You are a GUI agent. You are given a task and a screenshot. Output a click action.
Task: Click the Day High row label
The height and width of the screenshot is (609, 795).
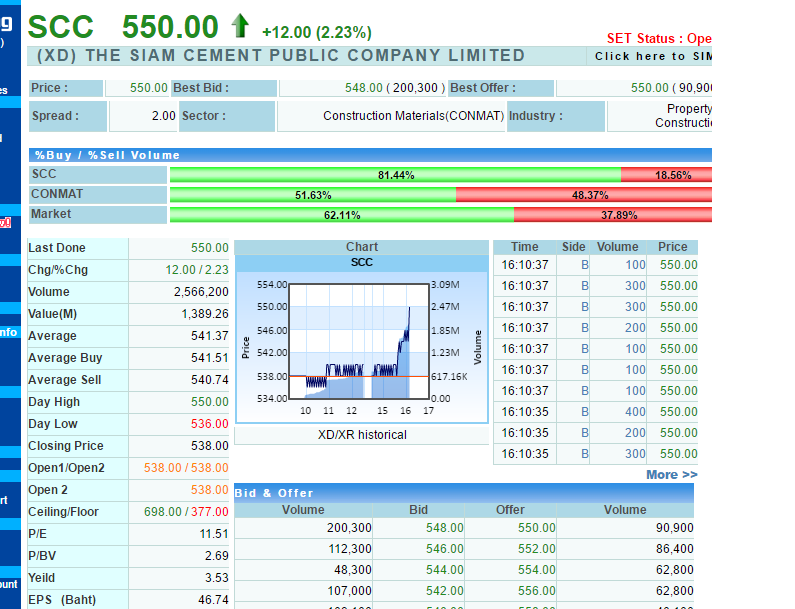(x=54, y=402)
